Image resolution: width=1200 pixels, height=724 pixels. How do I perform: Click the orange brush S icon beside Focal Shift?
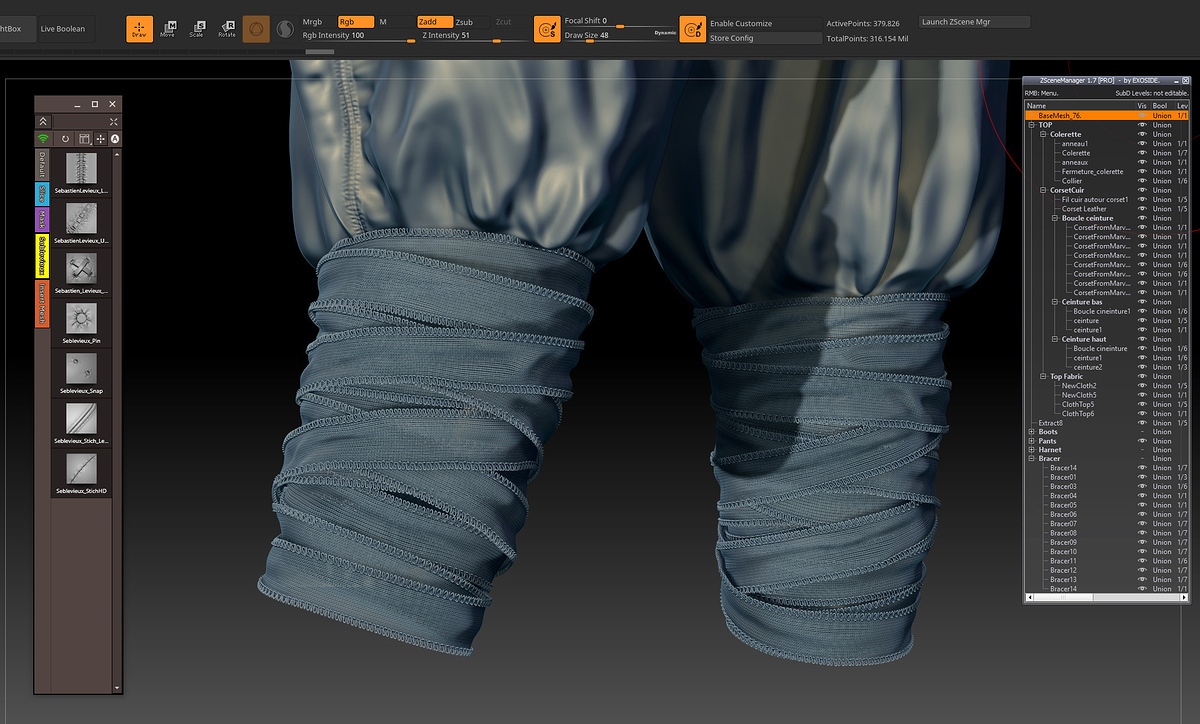click(x=546, y=29)
